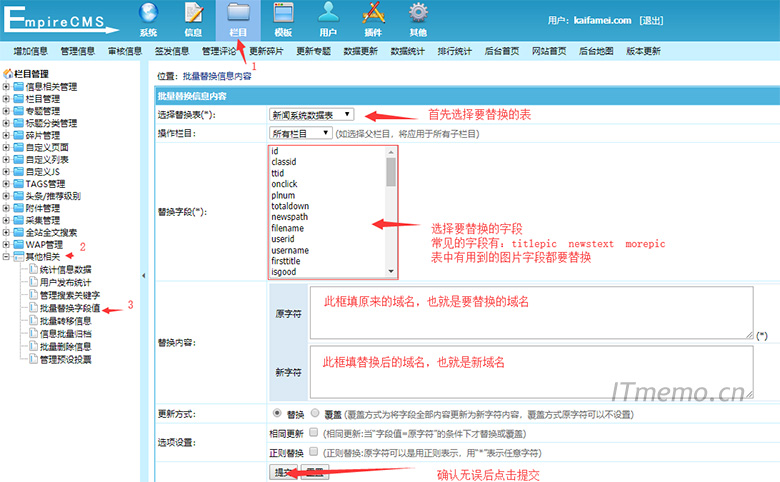This screenshot has height=482, width=780.
Task: Open 批量删除信息 in tree
Action: 66,346
